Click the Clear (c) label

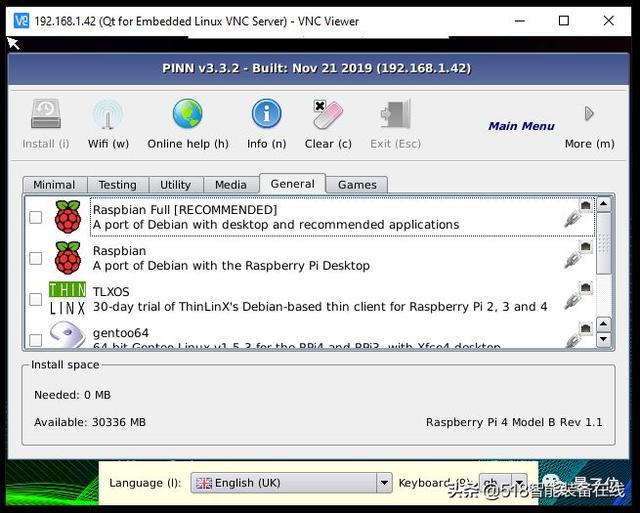point(328,144)
